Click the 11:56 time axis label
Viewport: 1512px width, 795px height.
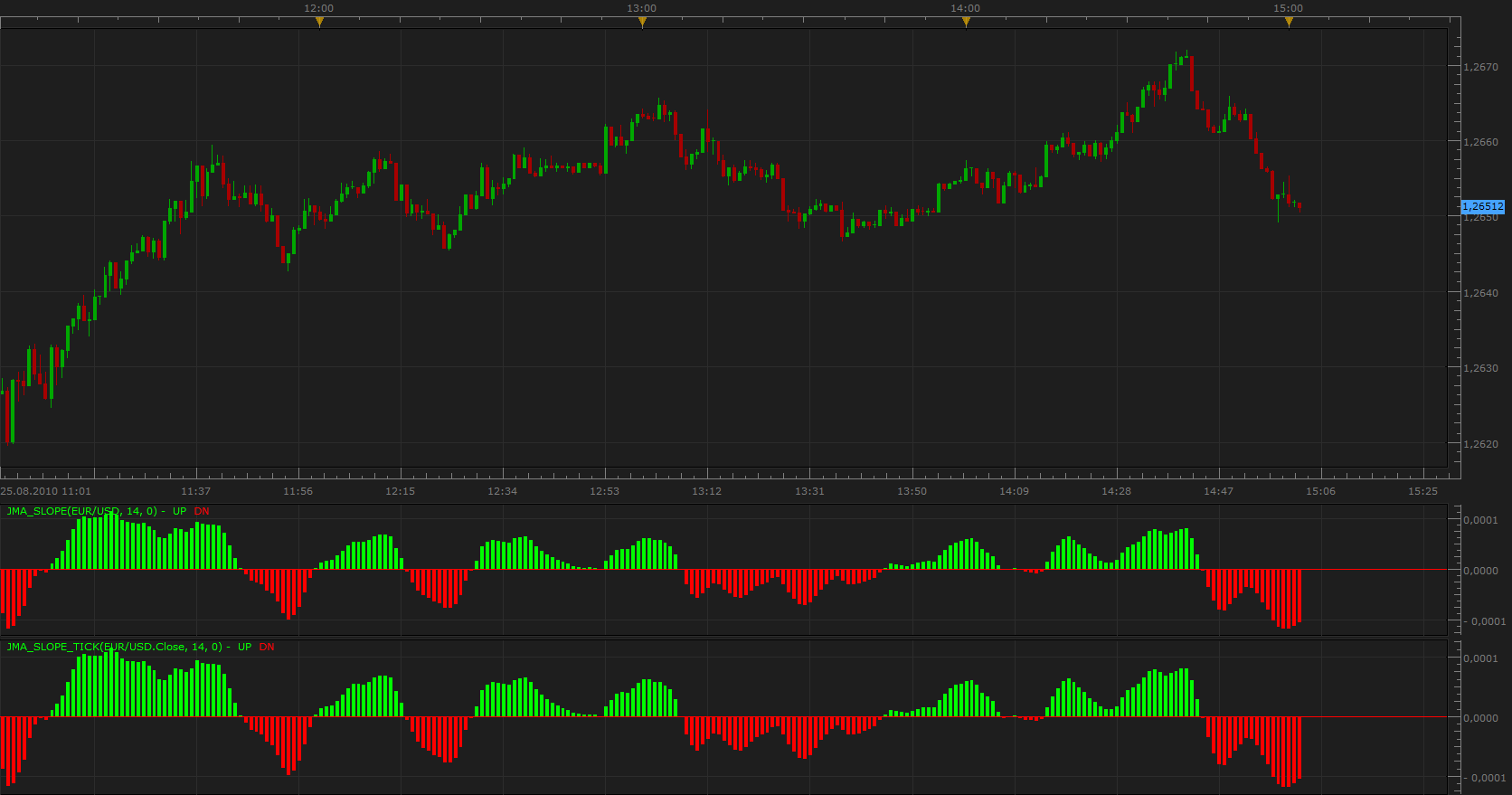(x=298, y=491)
